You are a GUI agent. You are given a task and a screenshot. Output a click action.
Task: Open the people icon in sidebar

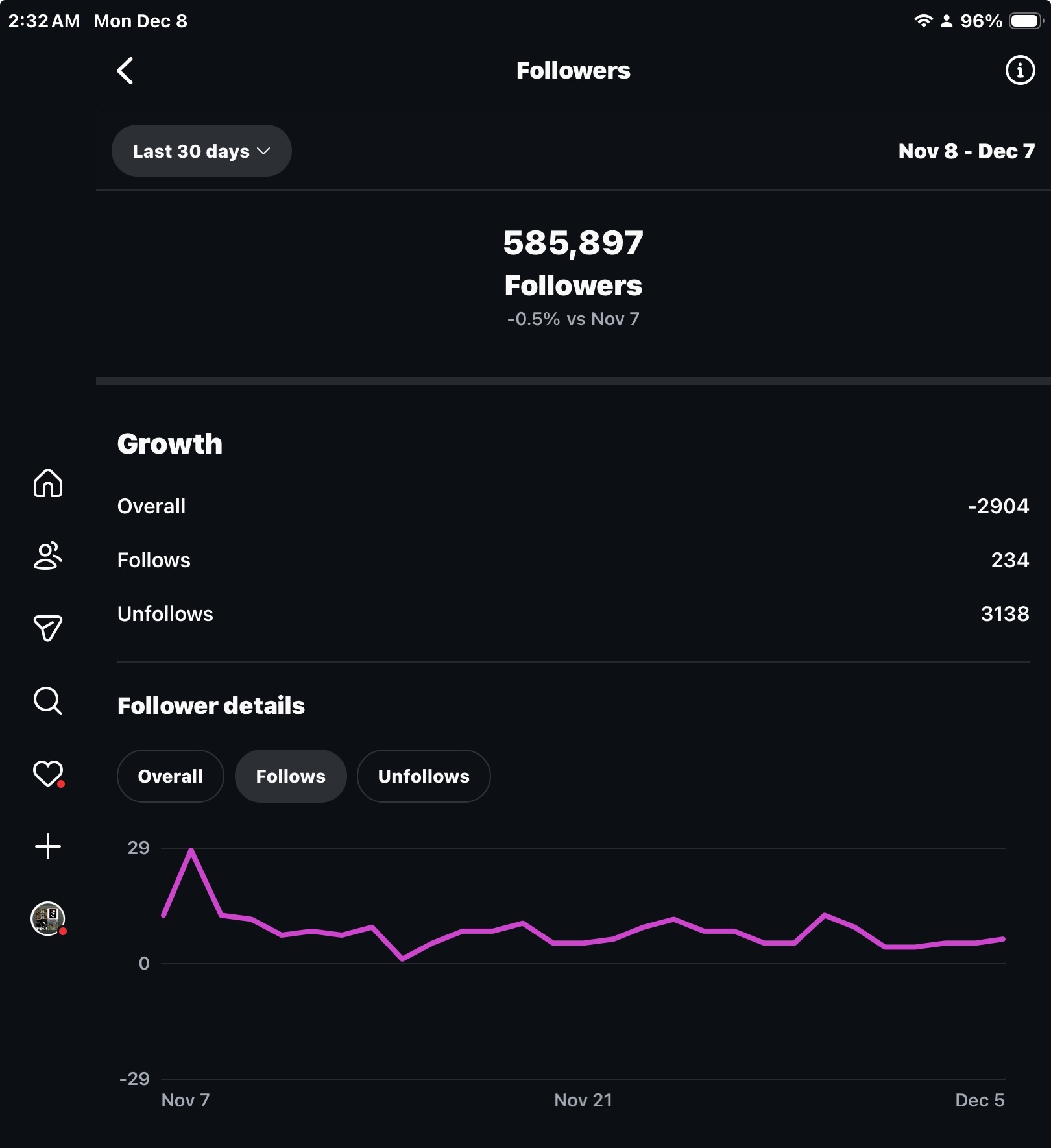pyautogui.click(x=48, y=556)
